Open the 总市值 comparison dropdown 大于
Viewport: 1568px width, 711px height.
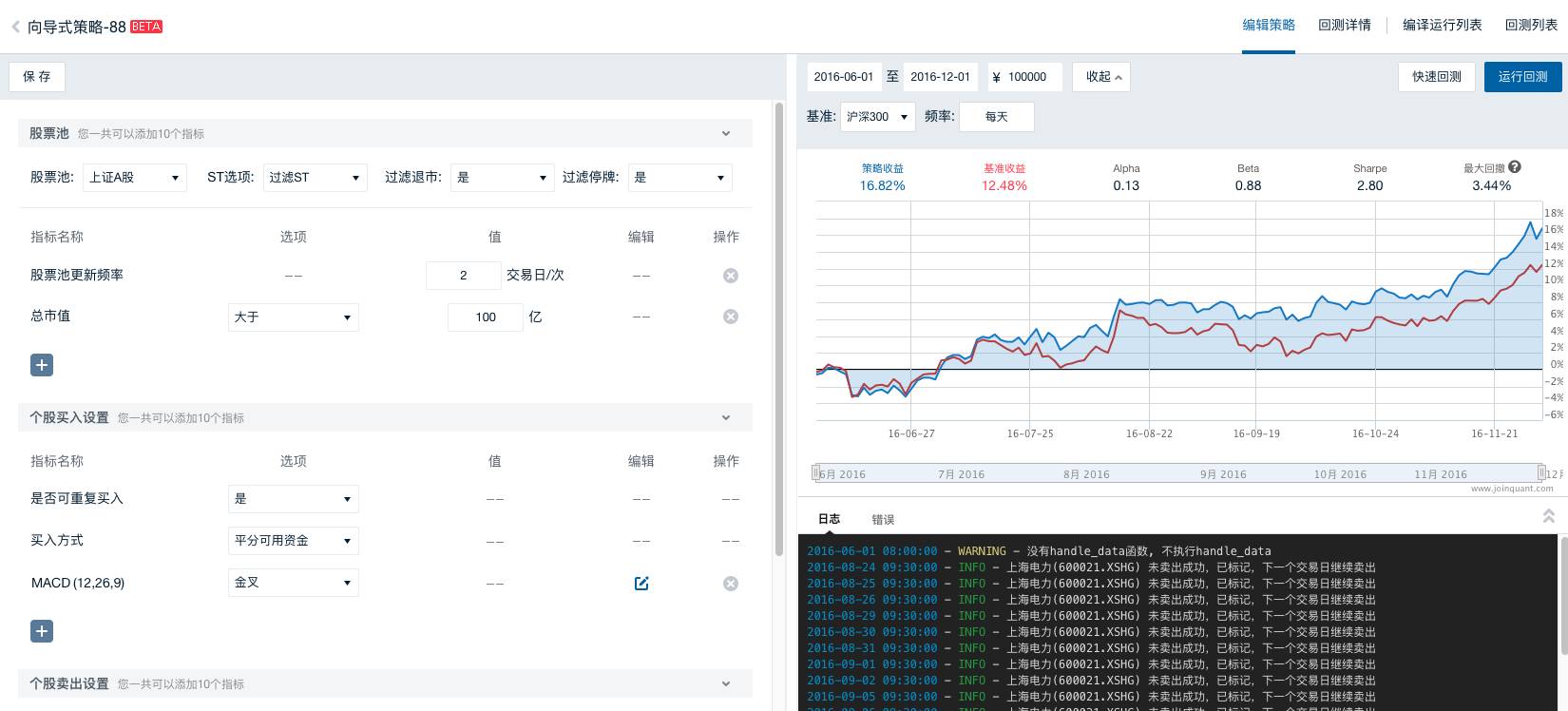[294, 317]
